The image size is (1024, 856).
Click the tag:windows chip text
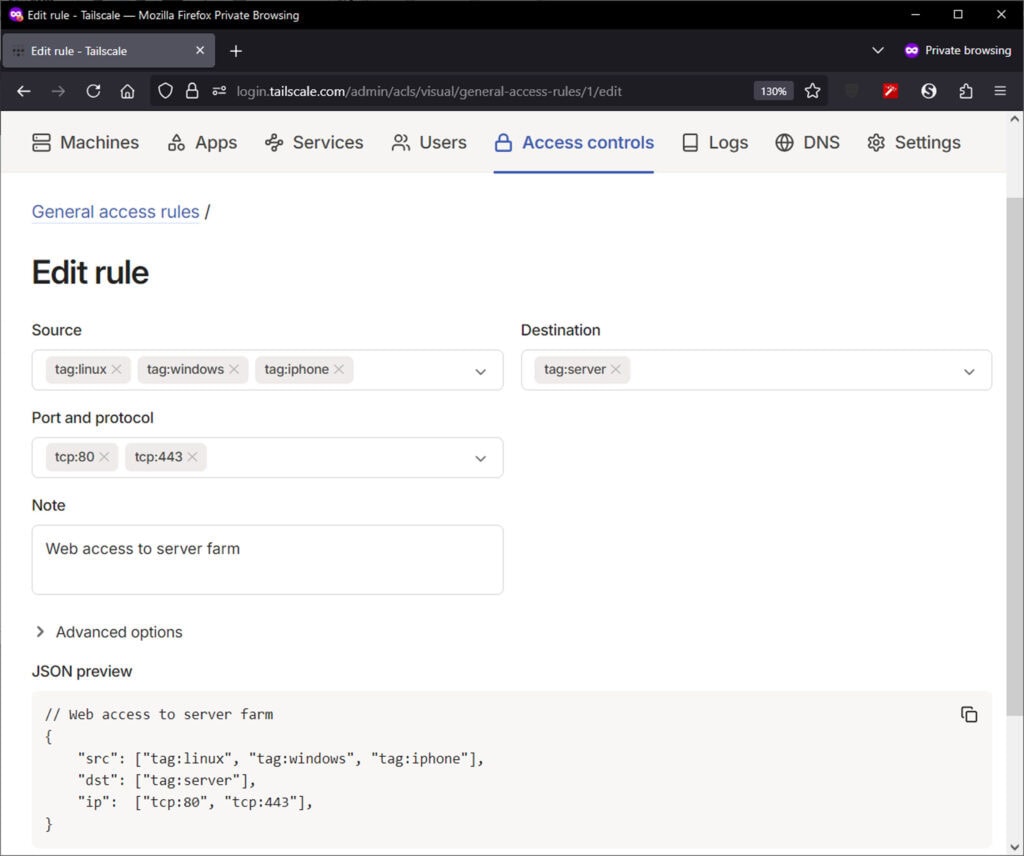coord(185,369)
